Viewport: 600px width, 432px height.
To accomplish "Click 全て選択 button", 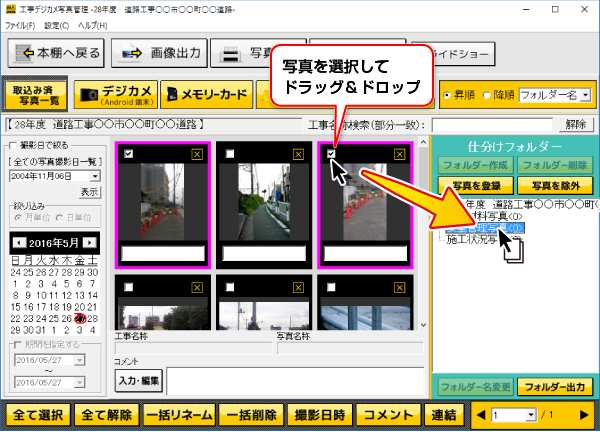I will click(38, 415).
